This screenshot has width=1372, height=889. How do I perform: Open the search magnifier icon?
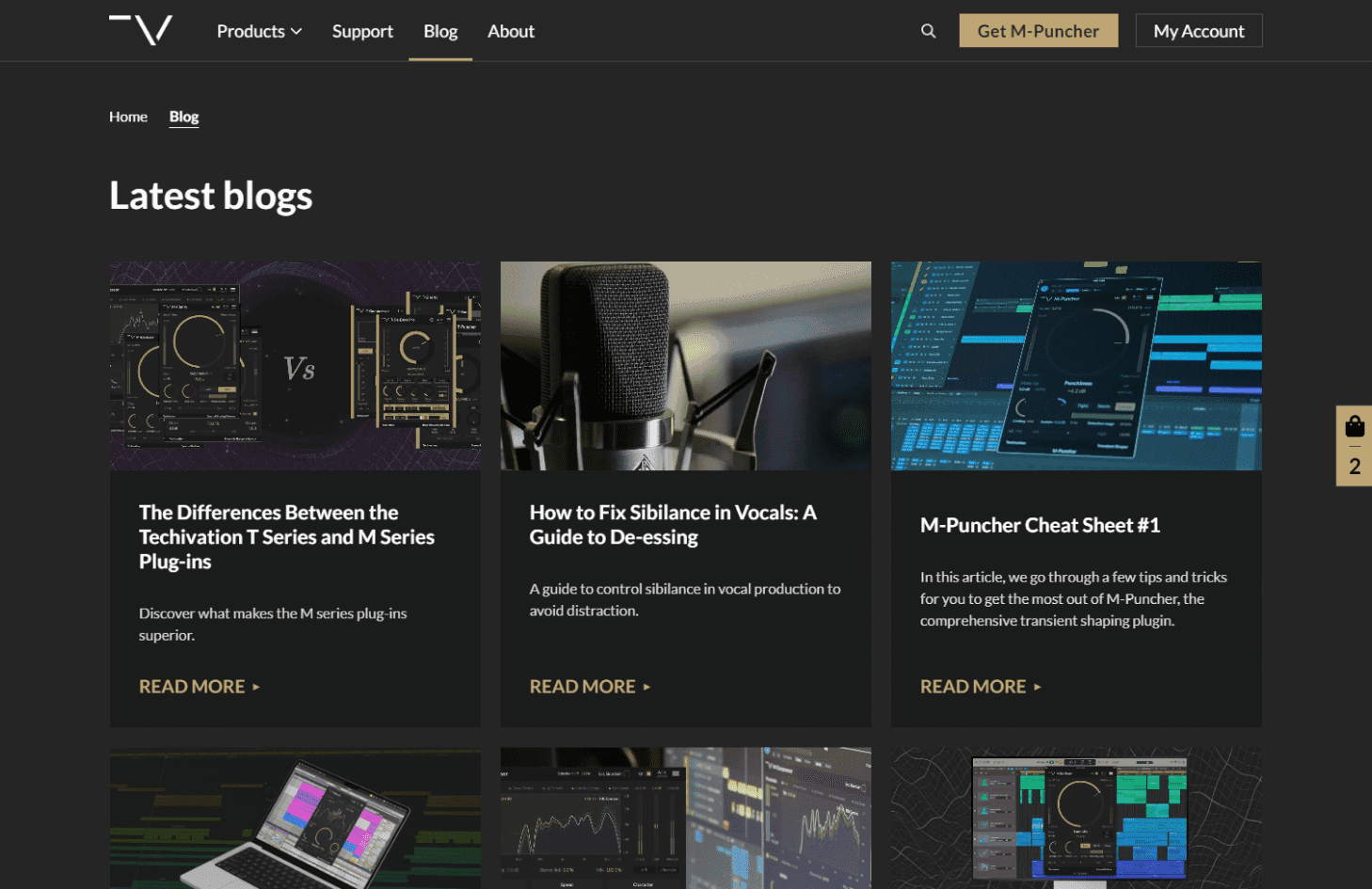pos(928,31)
